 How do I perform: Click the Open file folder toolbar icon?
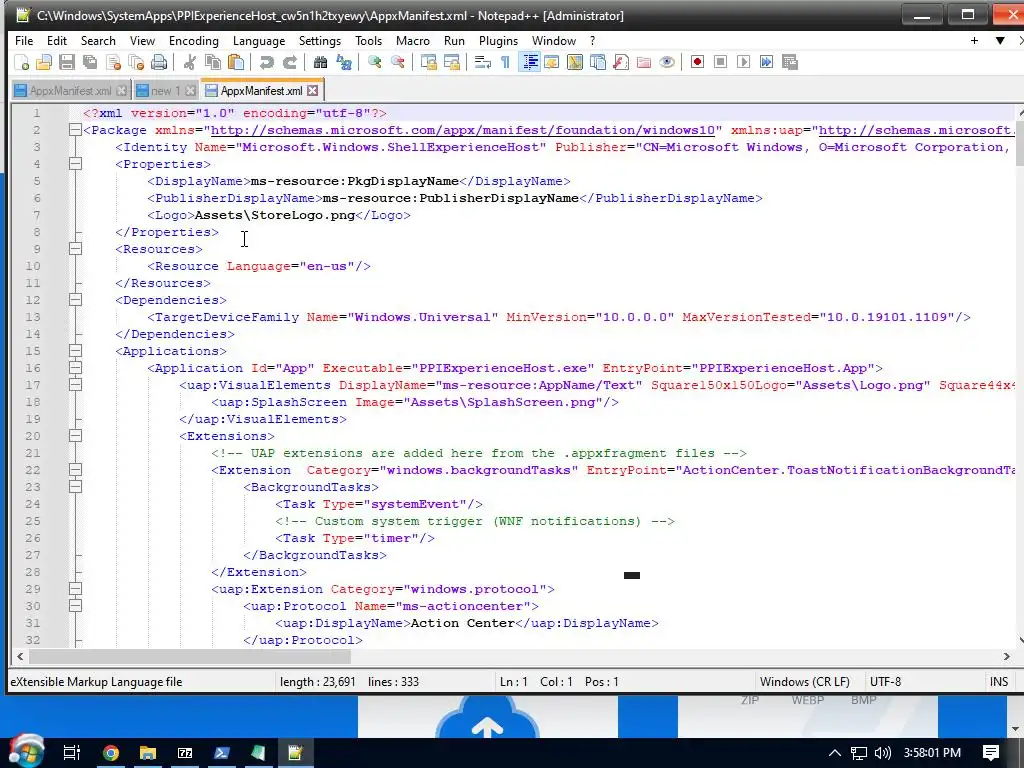44,62
